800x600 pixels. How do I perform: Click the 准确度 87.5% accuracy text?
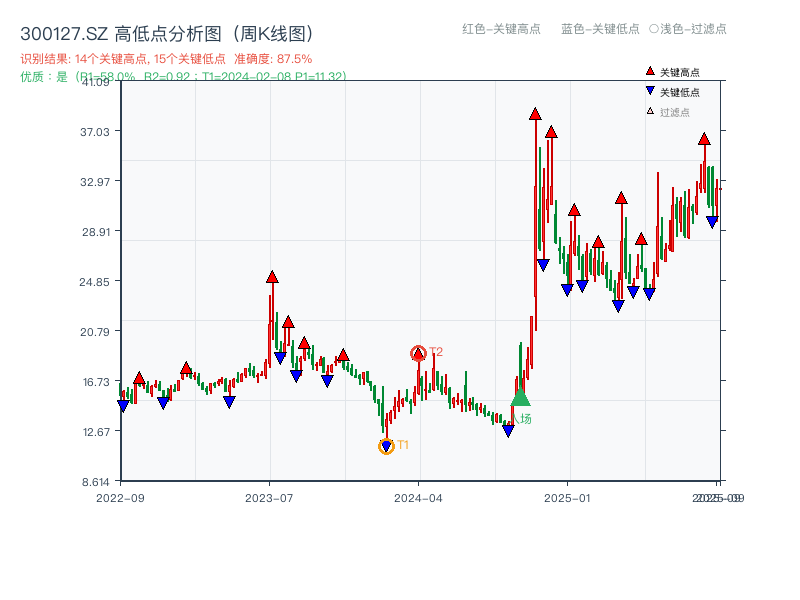[x=276, y=59]
